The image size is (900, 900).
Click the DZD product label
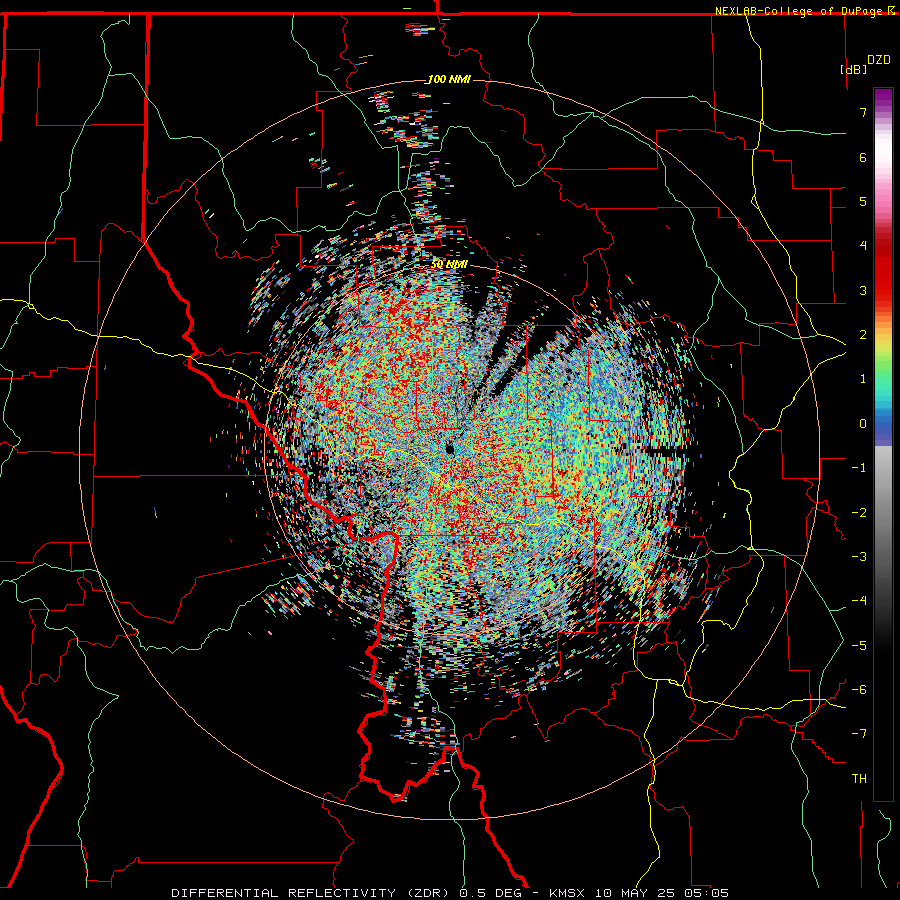pyautogui.click(x=879, y=60)
